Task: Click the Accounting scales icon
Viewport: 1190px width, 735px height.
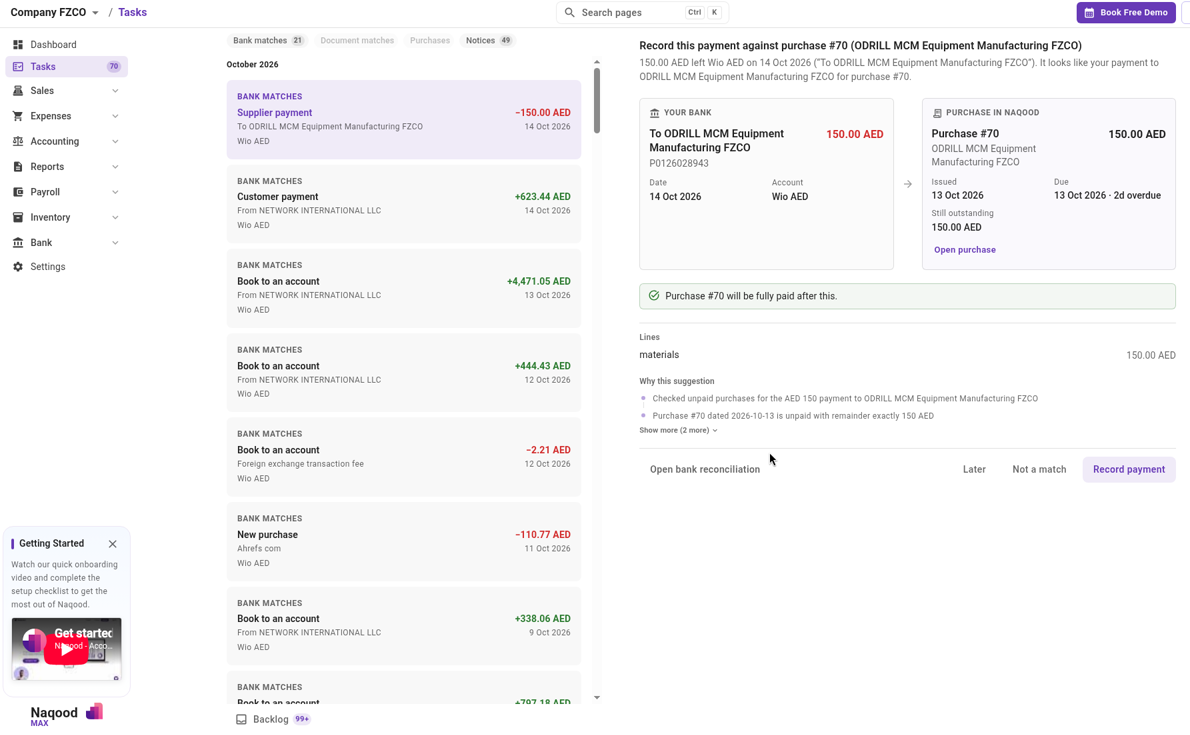Action: [x=18, y=141]
